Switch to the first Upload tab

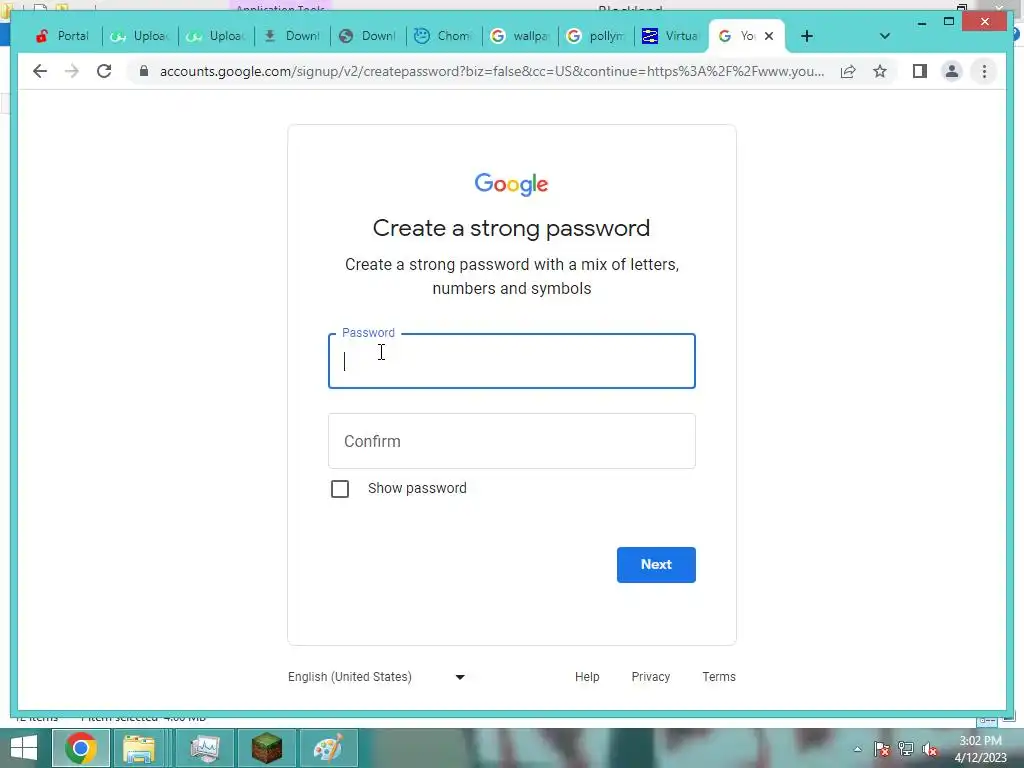pyautogui.click(x=140, y=36)
